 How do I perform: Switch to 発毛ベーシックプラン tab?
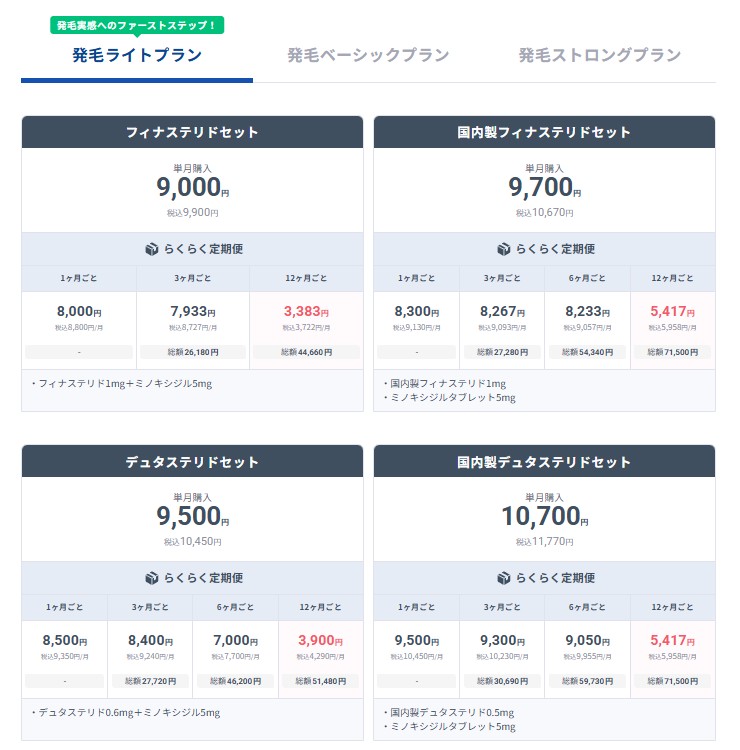click(x=368, y=56)
